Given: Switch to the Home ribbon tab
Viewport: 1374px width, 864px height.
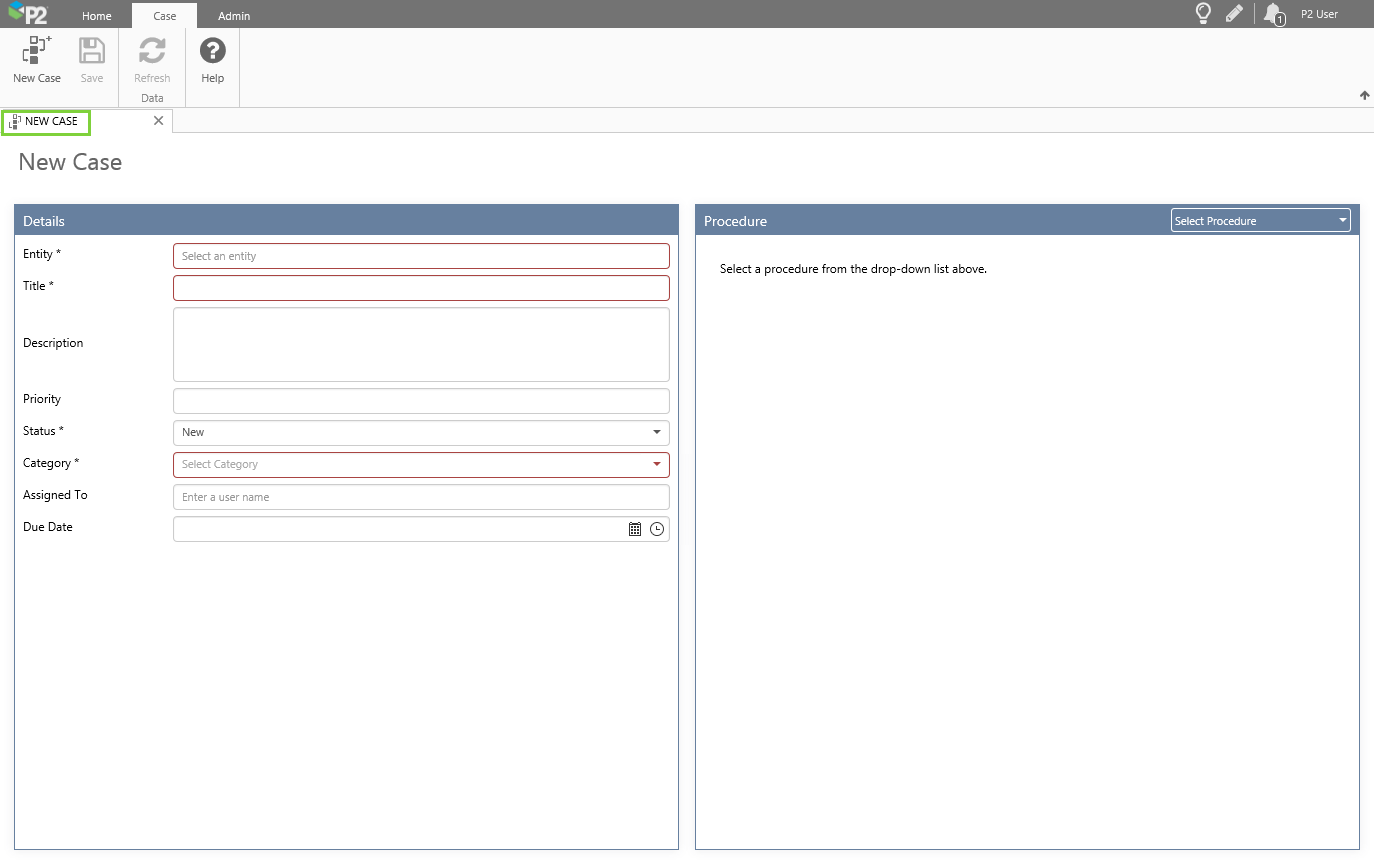Looking at the screenshot, I should [x=97, y=16].
